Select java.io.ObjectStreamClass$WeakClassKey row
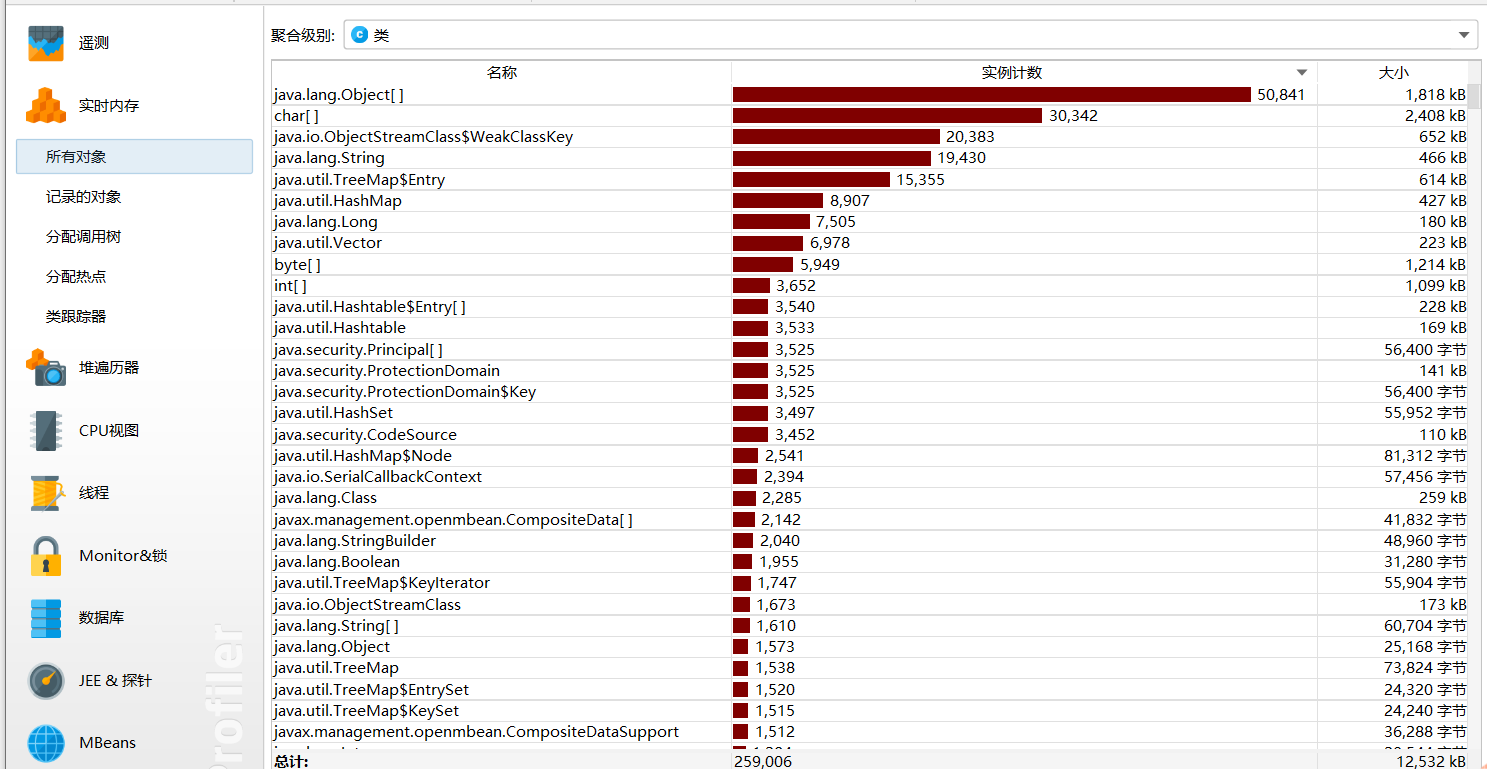This screenshot has height=769, width=1487. [870, 137]
